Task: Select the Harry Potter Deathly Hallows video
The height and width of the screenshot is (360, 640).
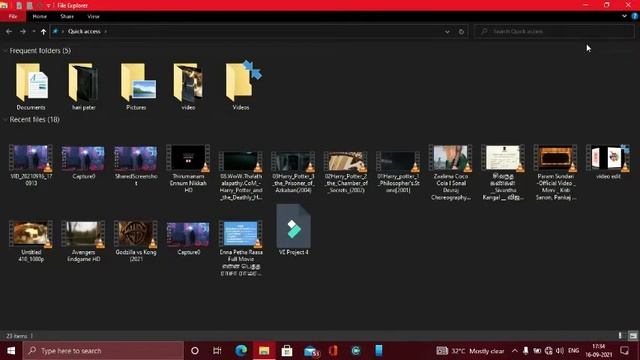Action: point(241,176)
